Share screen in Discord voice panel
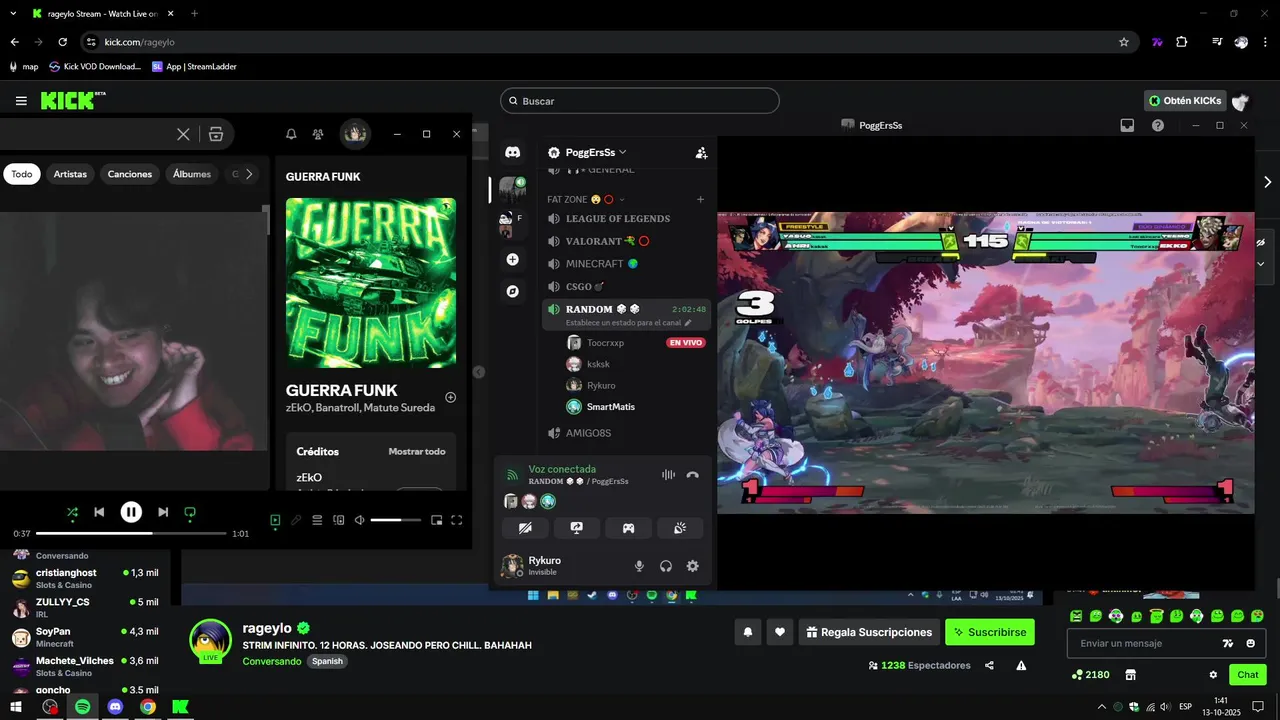This screenshot has width=1280, height=720. point(577,528)
